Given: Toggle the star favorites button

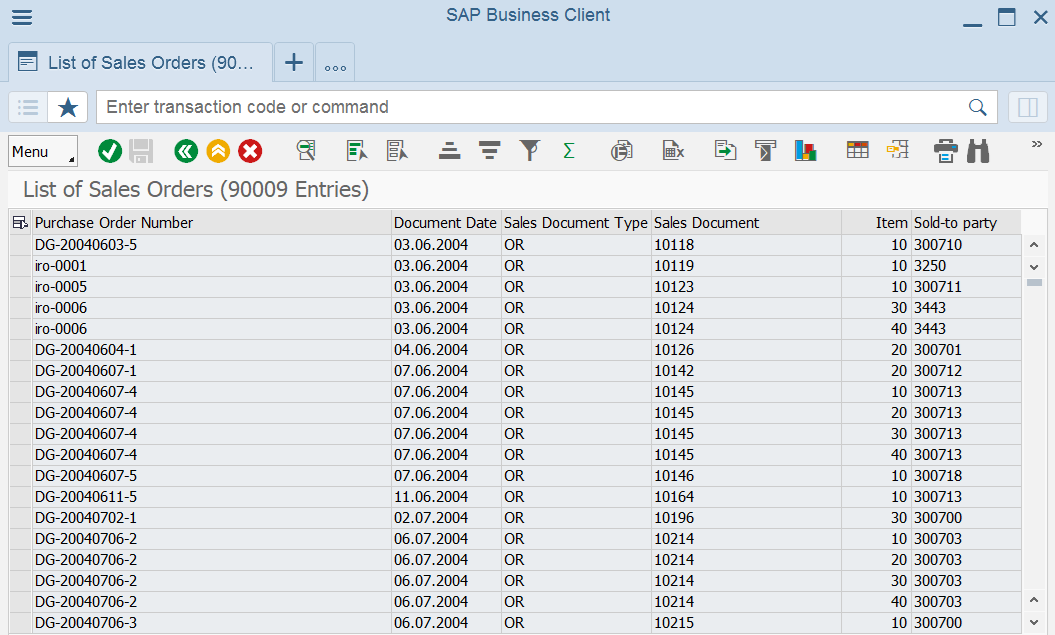Looking at the screenshot, I should [68, 107].
